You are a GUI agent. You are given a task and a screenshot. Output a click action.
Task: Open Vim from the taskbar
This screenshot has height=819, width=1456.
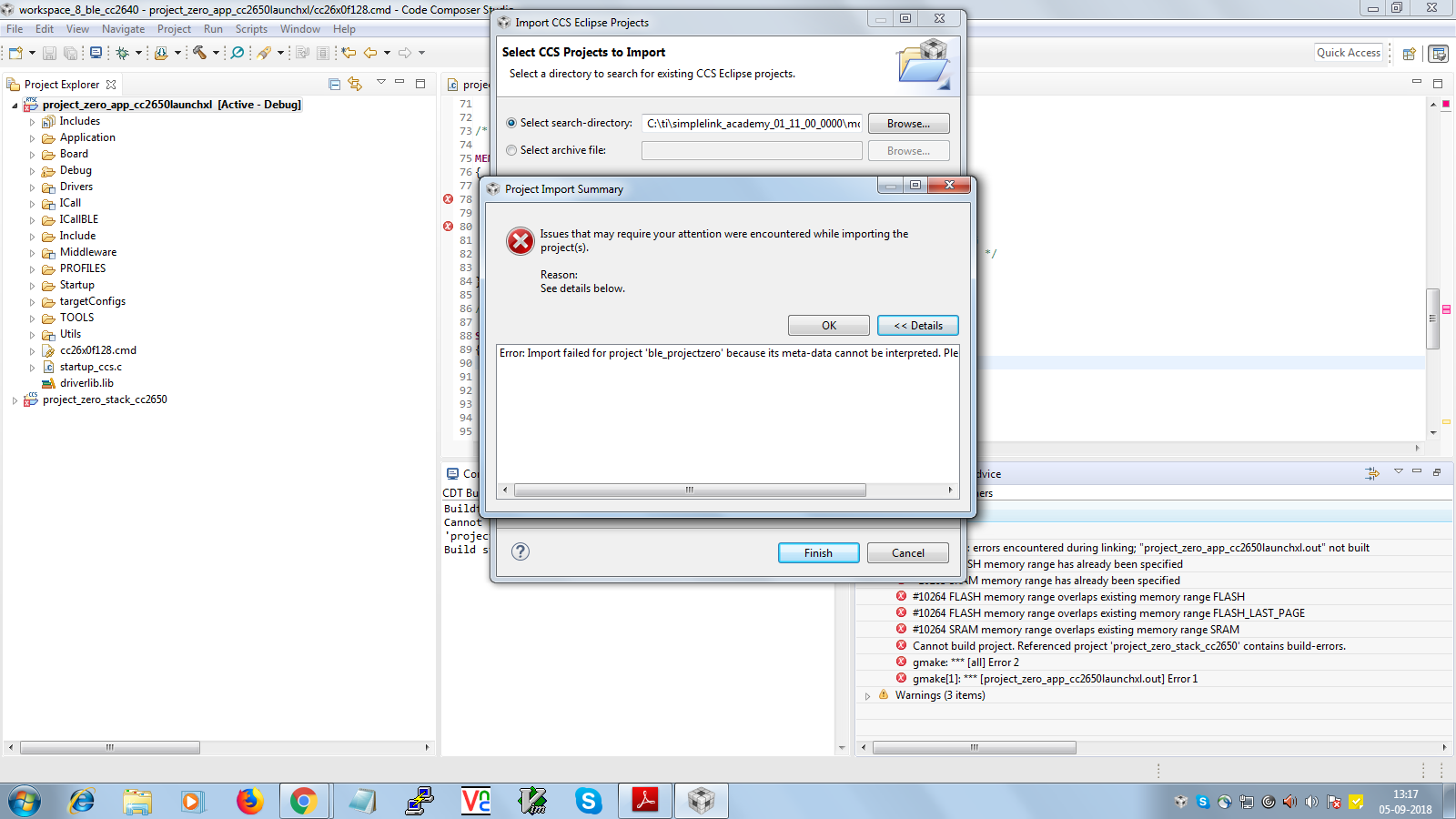(x=531, y=801)
